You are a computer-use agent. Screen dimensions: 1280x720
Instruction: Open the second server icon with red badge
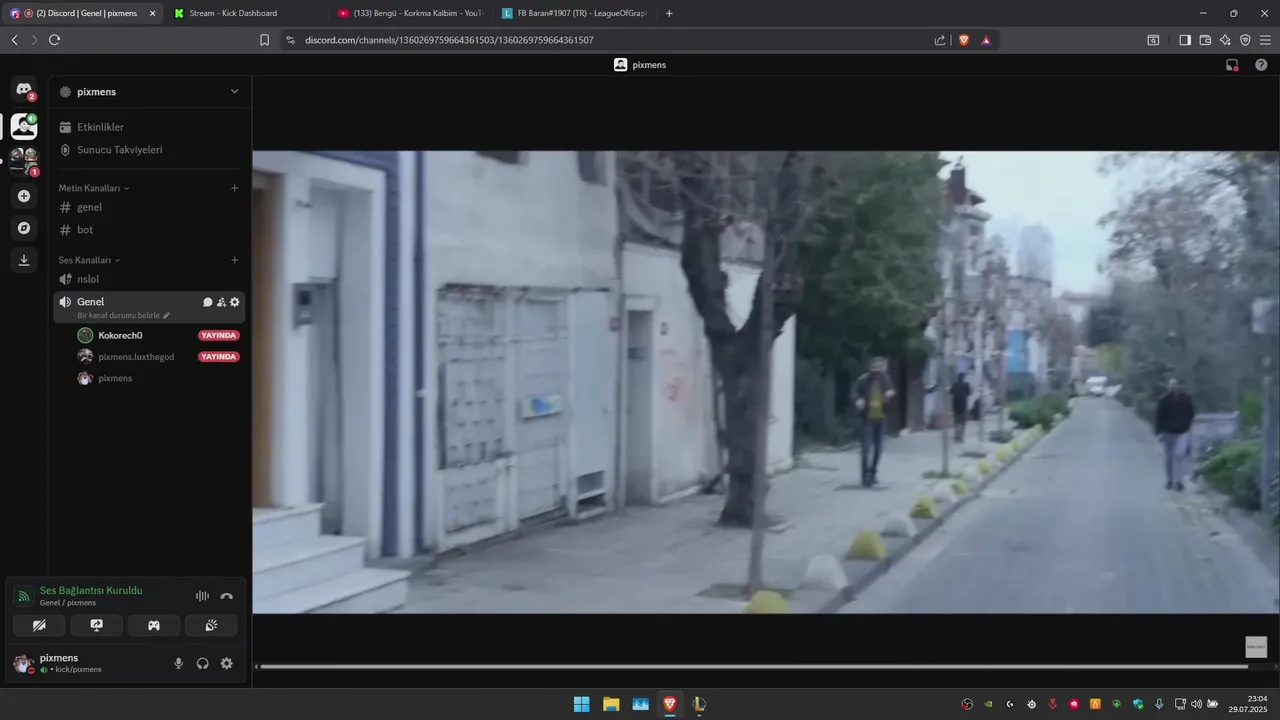pos(24,160)
